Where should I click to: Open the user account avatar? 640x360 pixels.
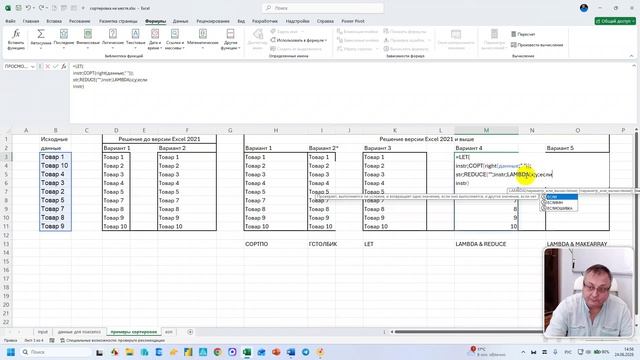(x=584, y=8)
